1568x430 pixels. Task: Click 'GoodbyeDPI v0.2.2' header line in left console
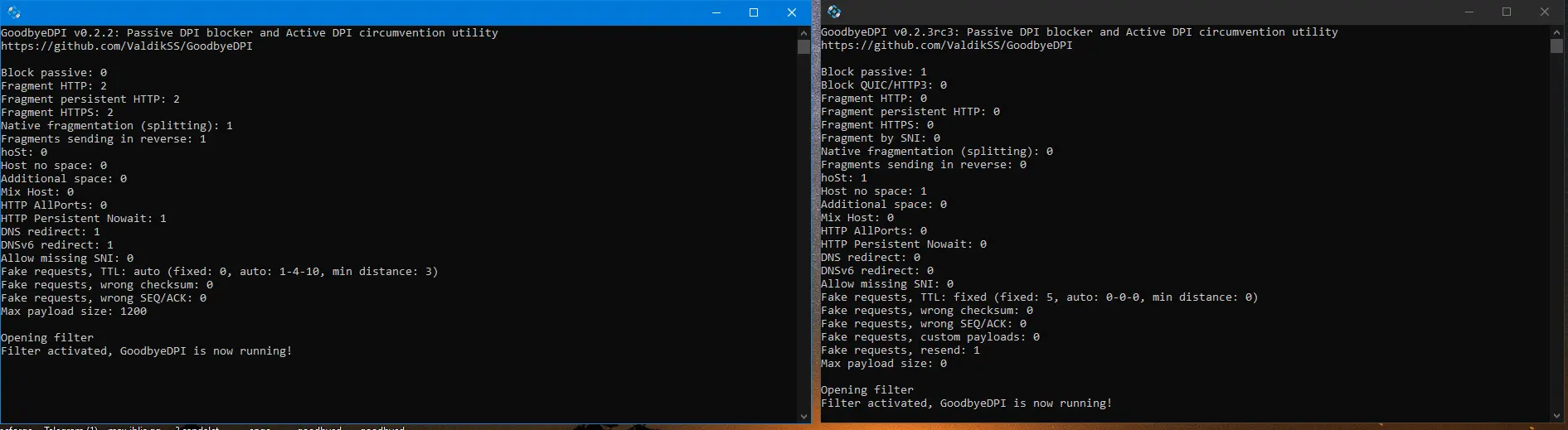250,33
